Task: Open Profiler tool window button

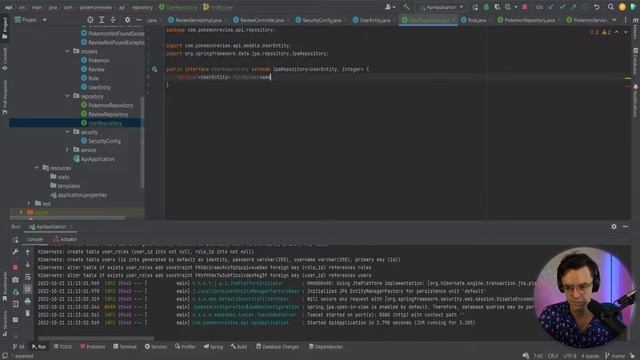Action: [185, 347]
